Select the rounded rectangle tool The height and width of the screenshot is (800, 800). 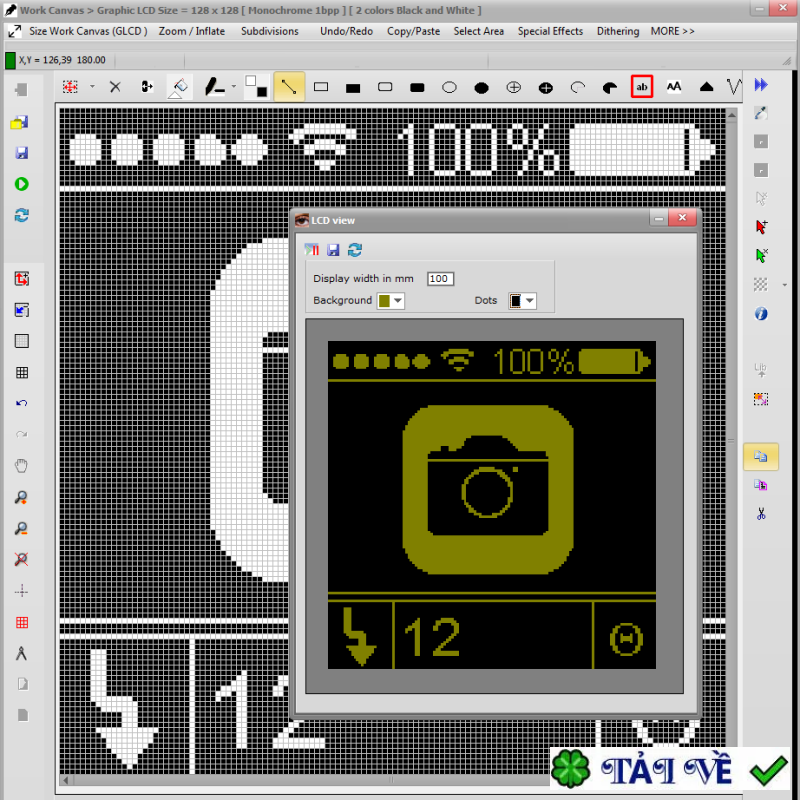(x=385, y=87)
